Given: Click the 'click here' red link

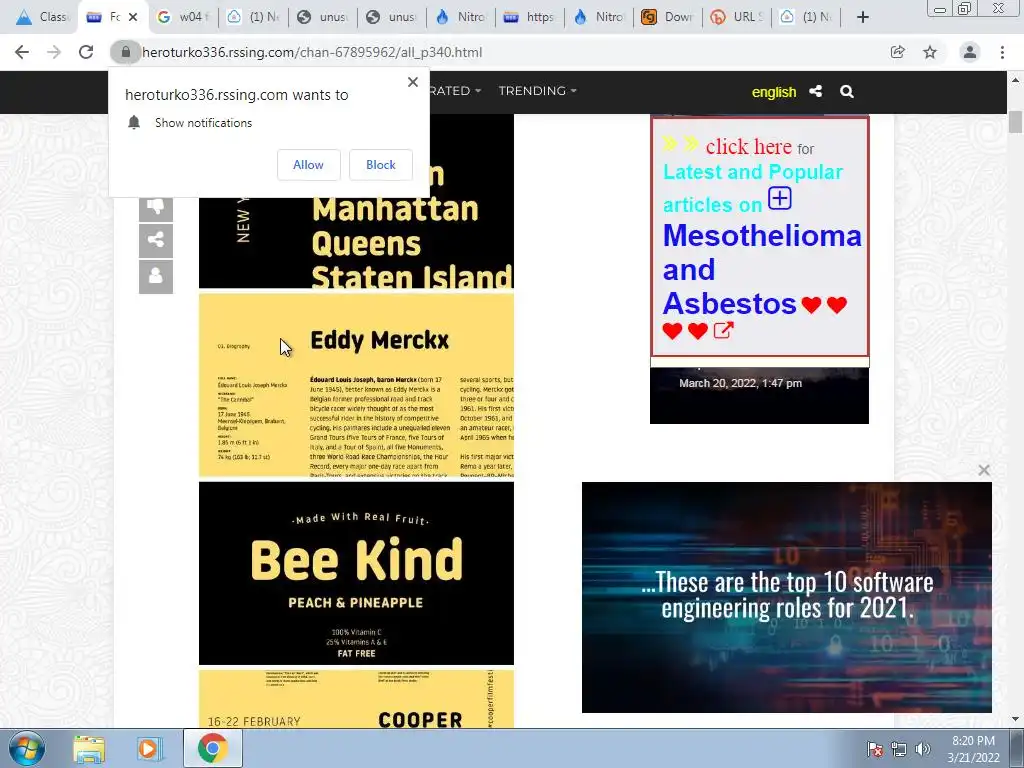Looking at the screenshot, I should point(748,146).
